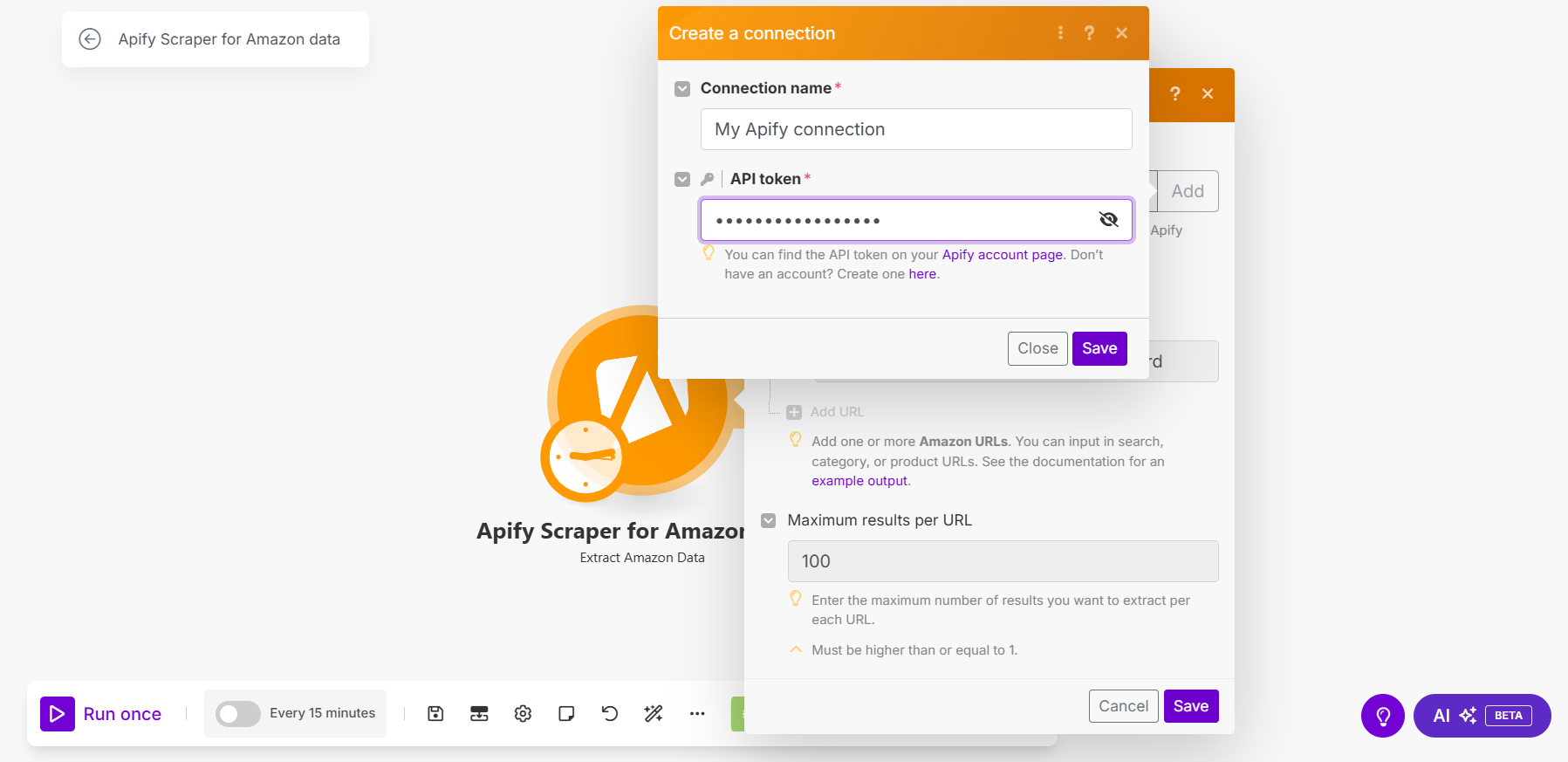Save the new Apify connection
The image size is (1568, 762).
(1099, 348)
